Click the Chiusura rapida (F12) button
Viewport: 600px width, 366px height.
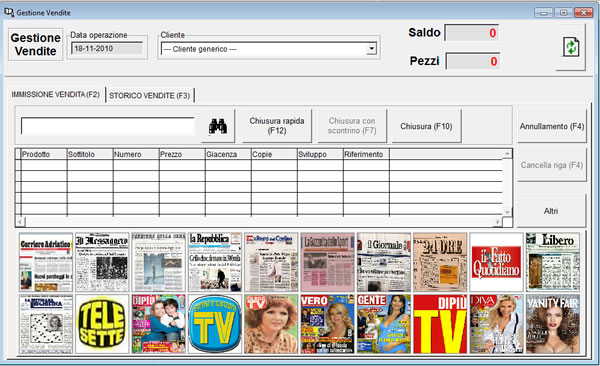pos(277,126)
